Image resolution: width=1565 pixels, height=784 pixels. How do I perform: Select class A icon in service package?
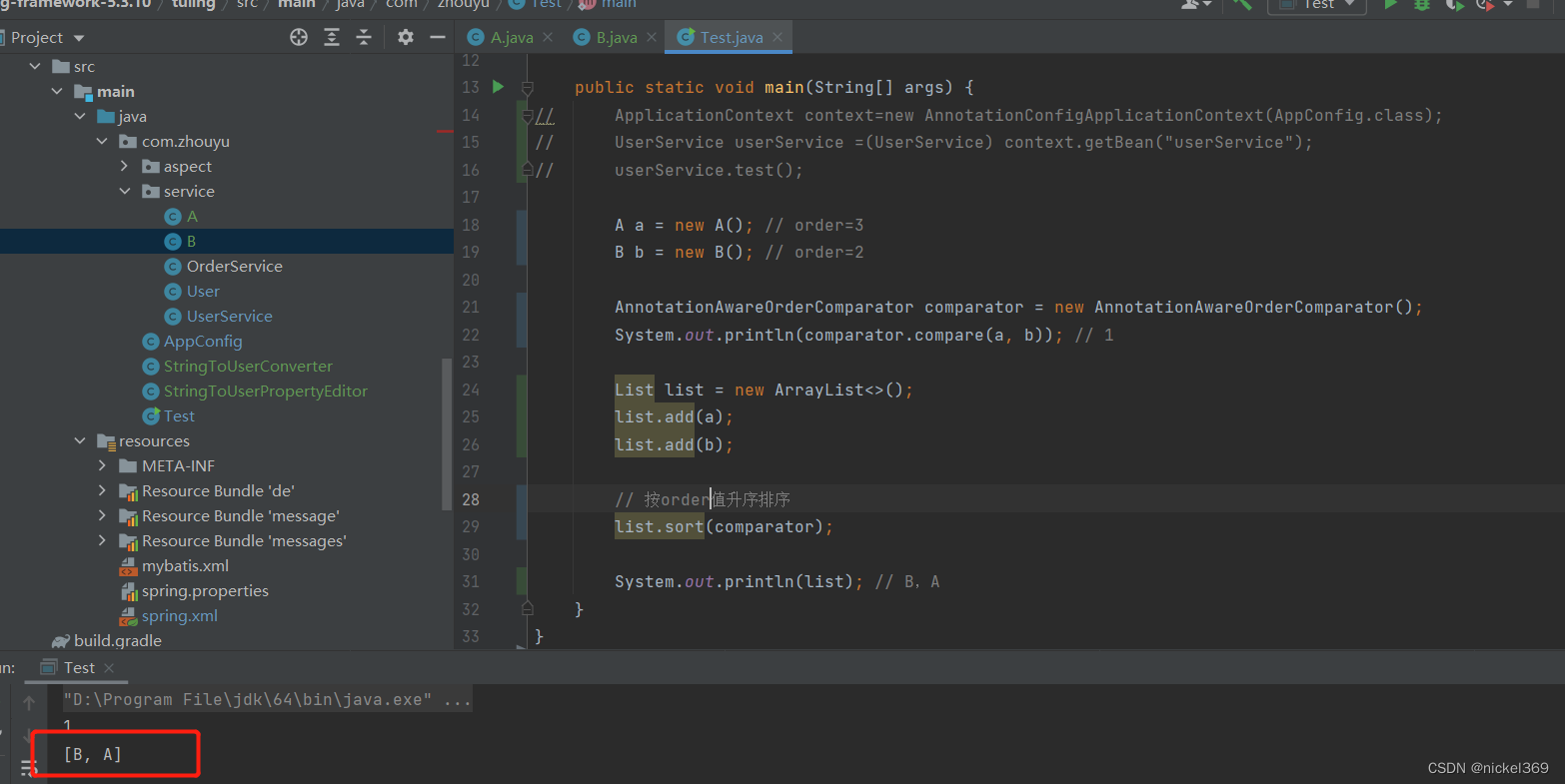(x=173, y=217)
